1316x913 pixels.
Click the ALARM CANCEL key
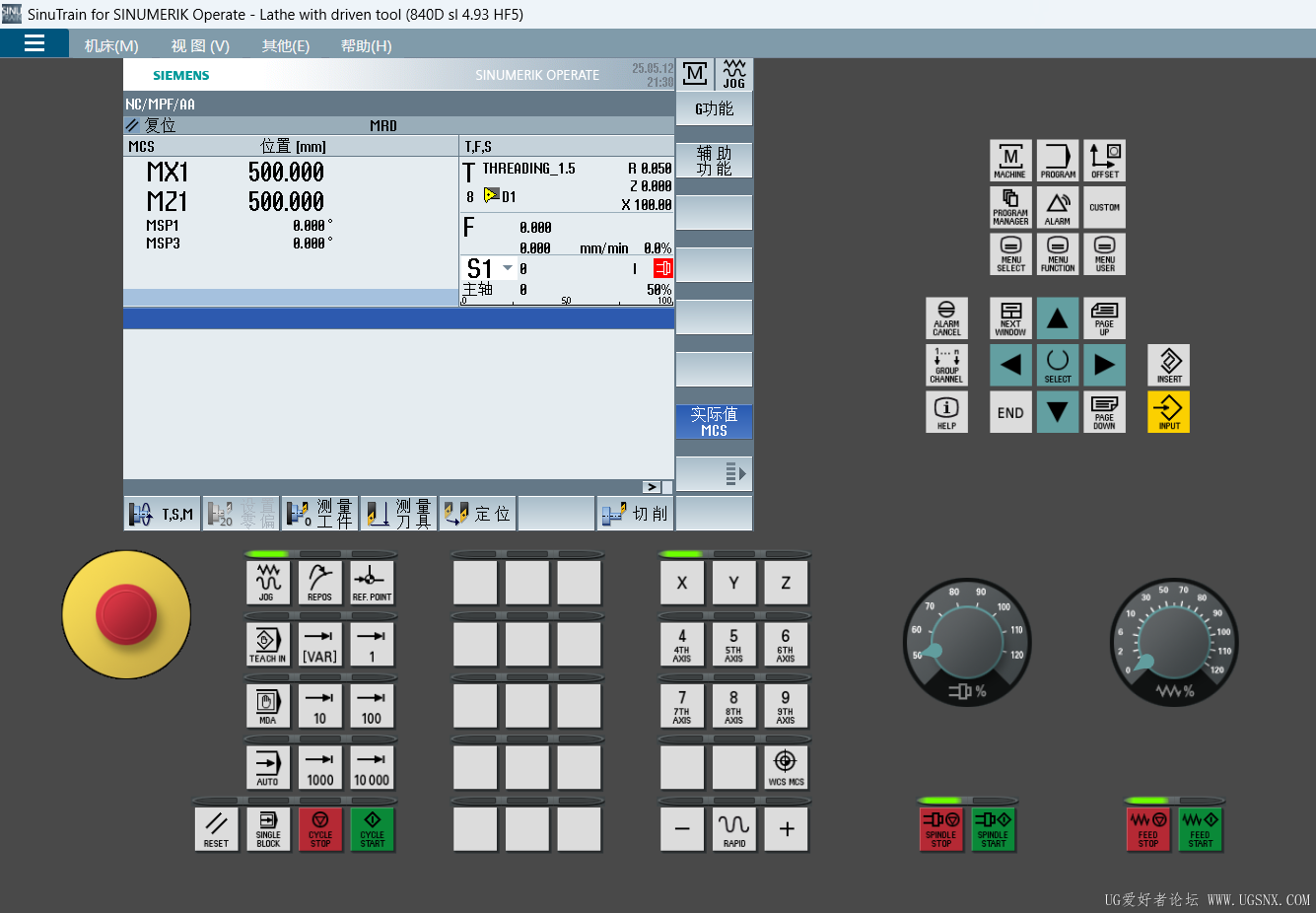click(x=946, y=317)
